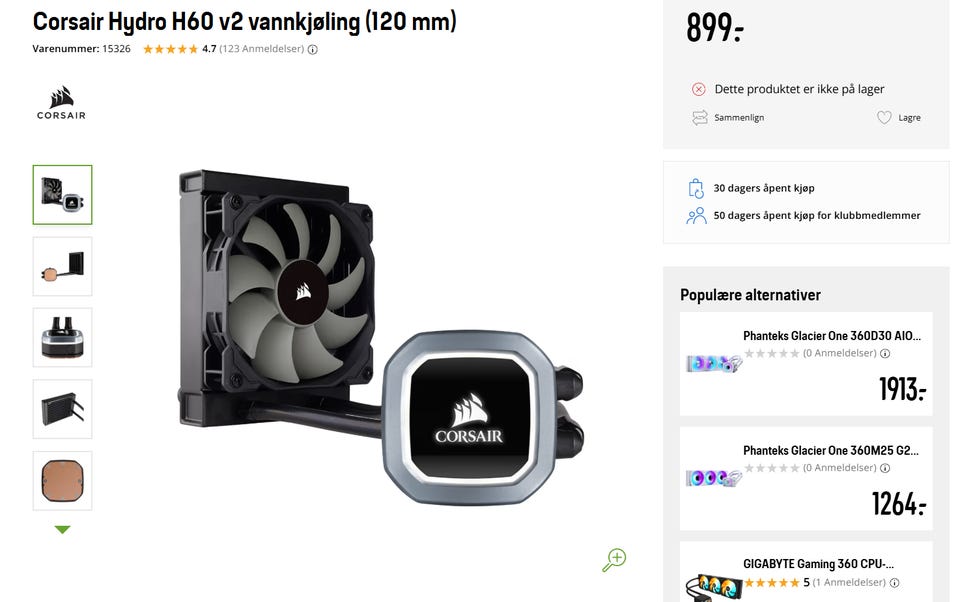Click info icon beside GIGABYTE Gaming 360 reviews

pos(894,582)
